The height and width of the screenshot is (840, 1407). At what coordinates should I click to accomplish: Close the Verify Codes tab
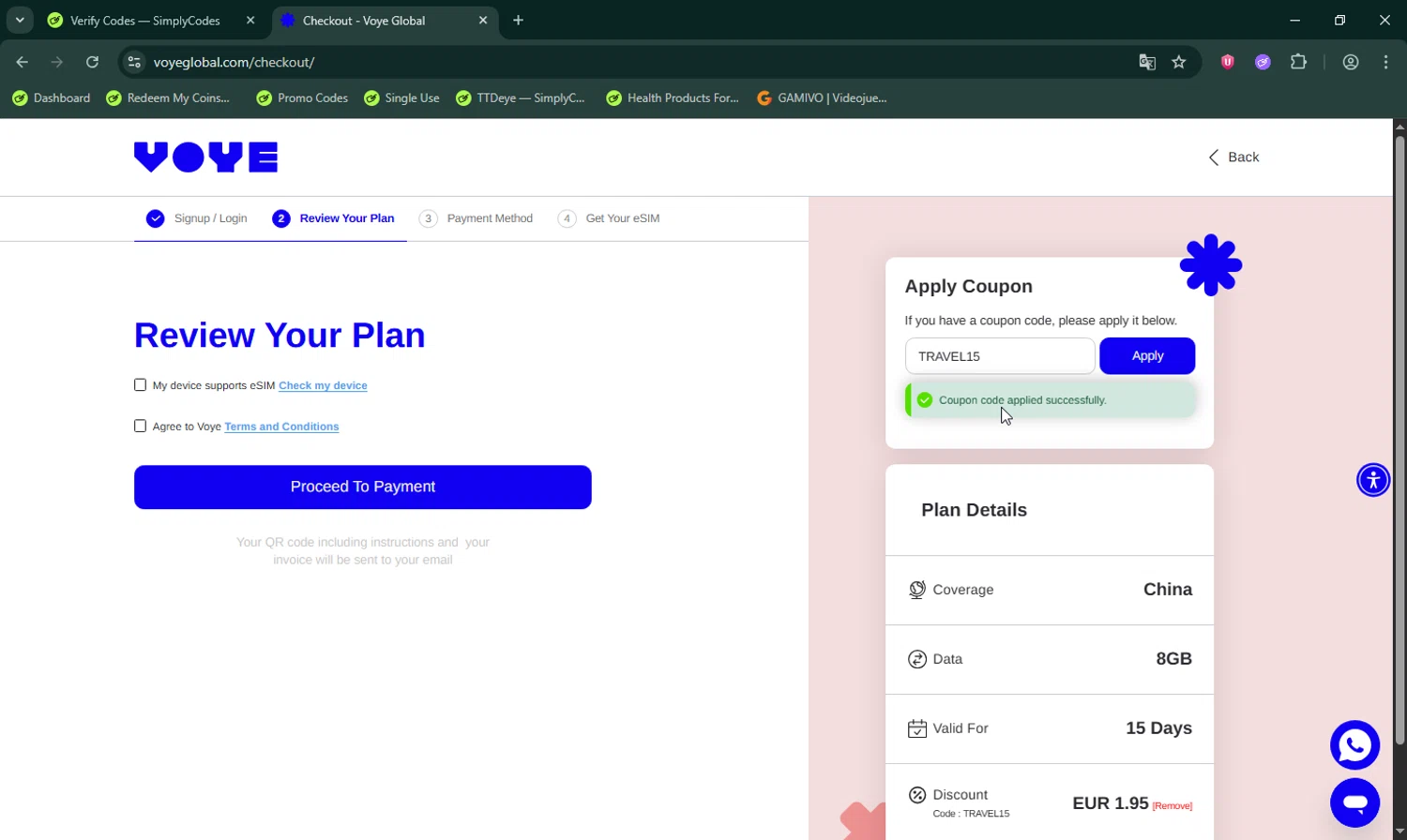pos(250,21)
